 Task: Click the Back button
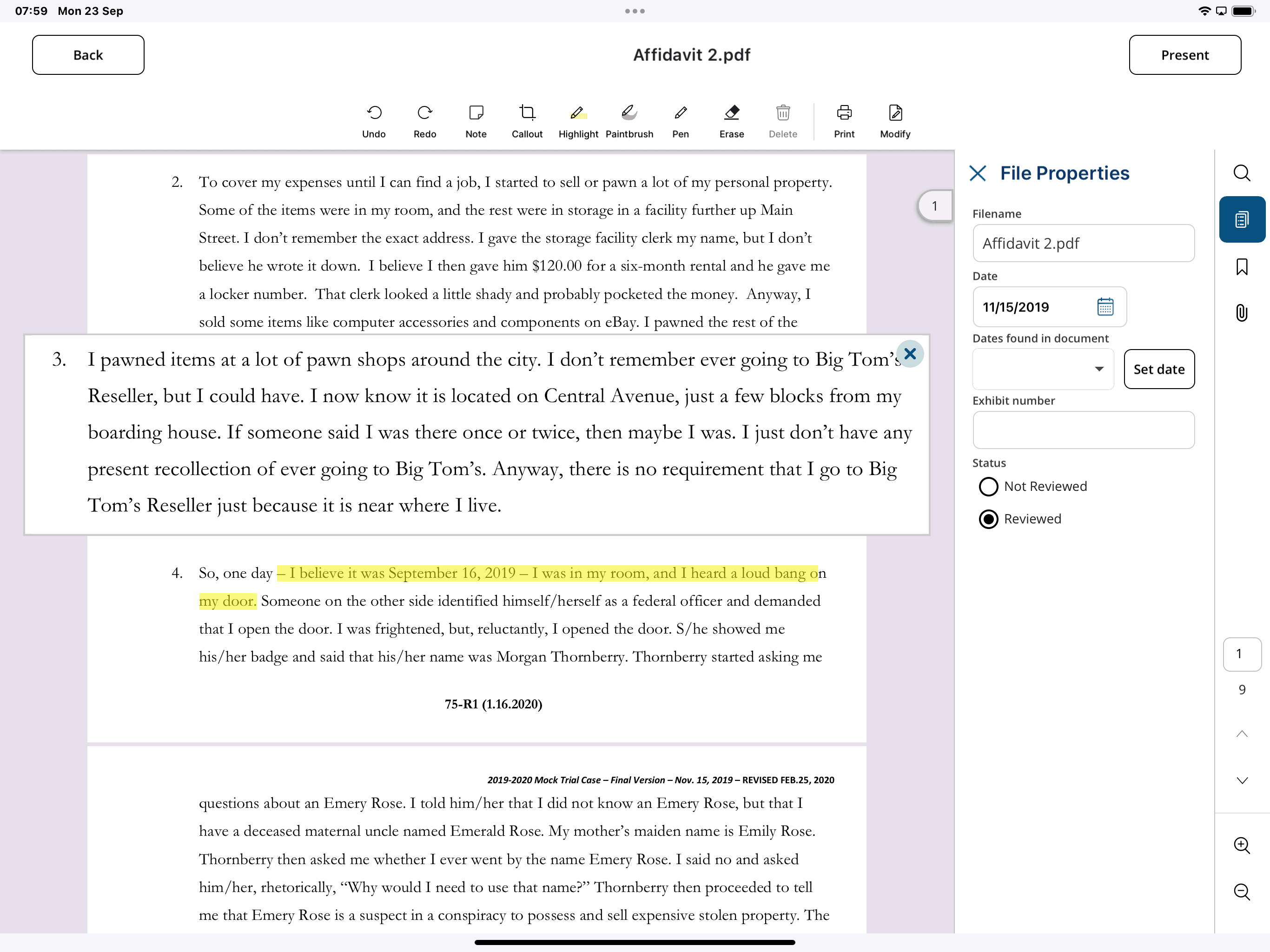tap(88, 55)
